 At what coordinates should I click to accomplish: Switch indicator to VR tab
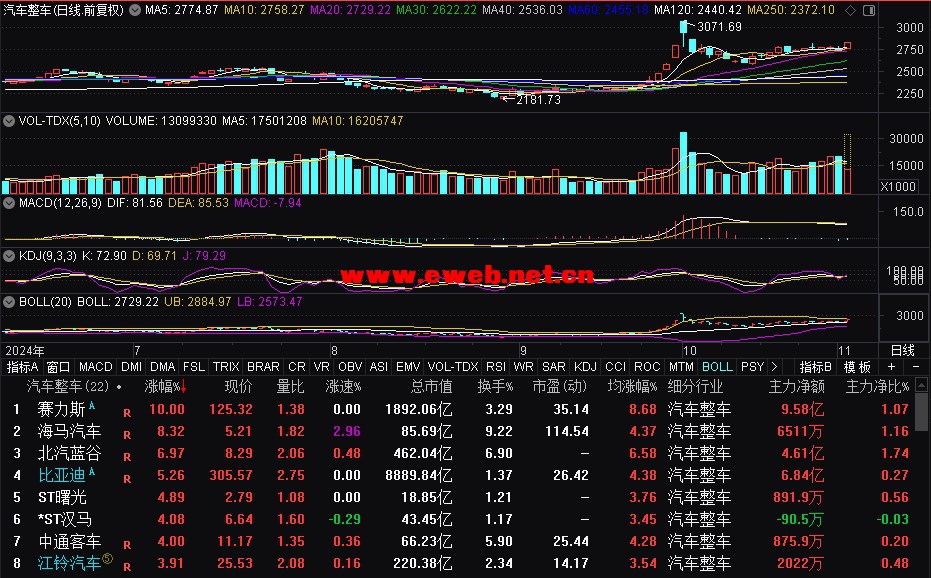321,367
